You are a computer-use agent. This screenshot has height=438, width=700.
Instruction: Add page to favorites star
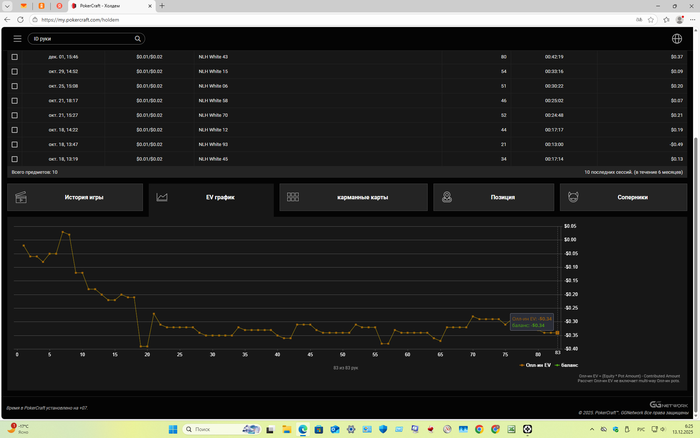click(x=651, y=20)
